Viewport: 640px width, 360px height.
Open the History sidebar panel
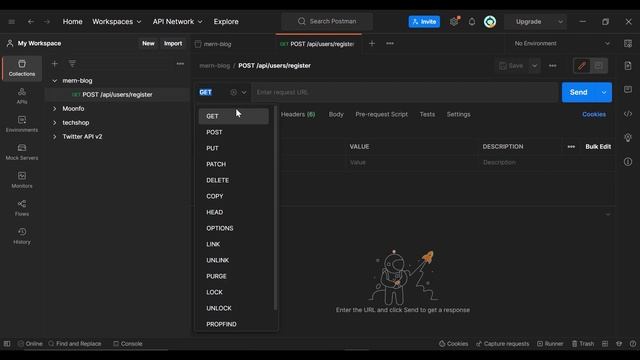click(22, 236)
